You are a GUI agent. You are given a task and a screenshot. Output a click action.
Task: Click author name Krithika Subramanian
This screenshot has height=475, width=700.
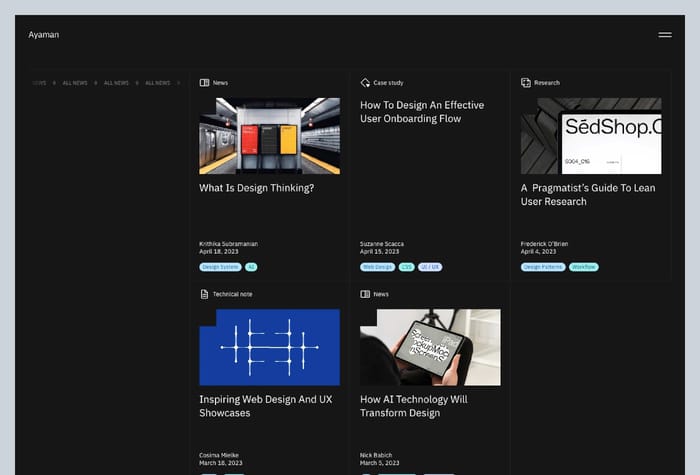(229, 244)
